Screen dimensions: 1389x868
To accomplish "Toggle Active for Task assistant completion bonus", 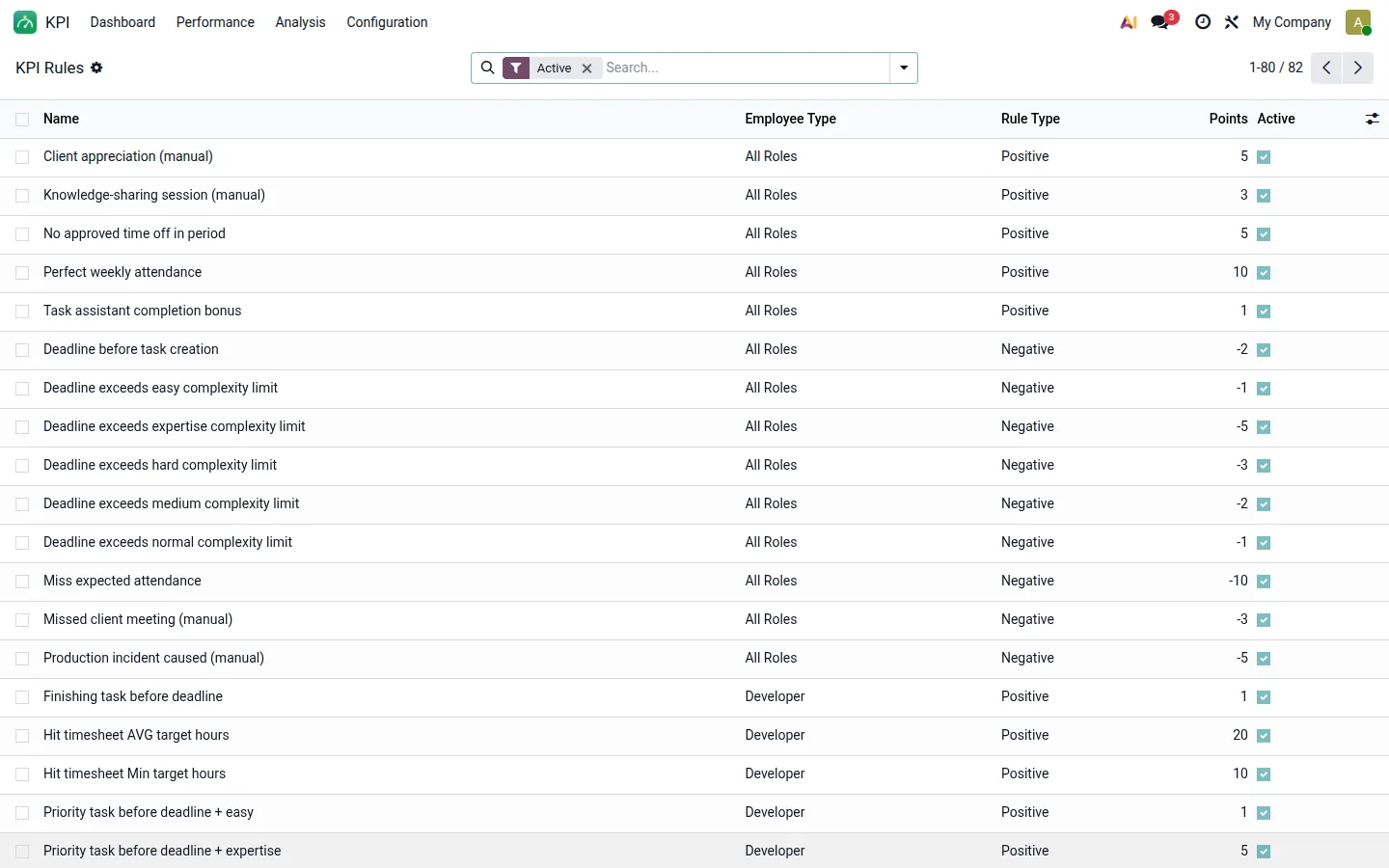I will coord(1264,312).
